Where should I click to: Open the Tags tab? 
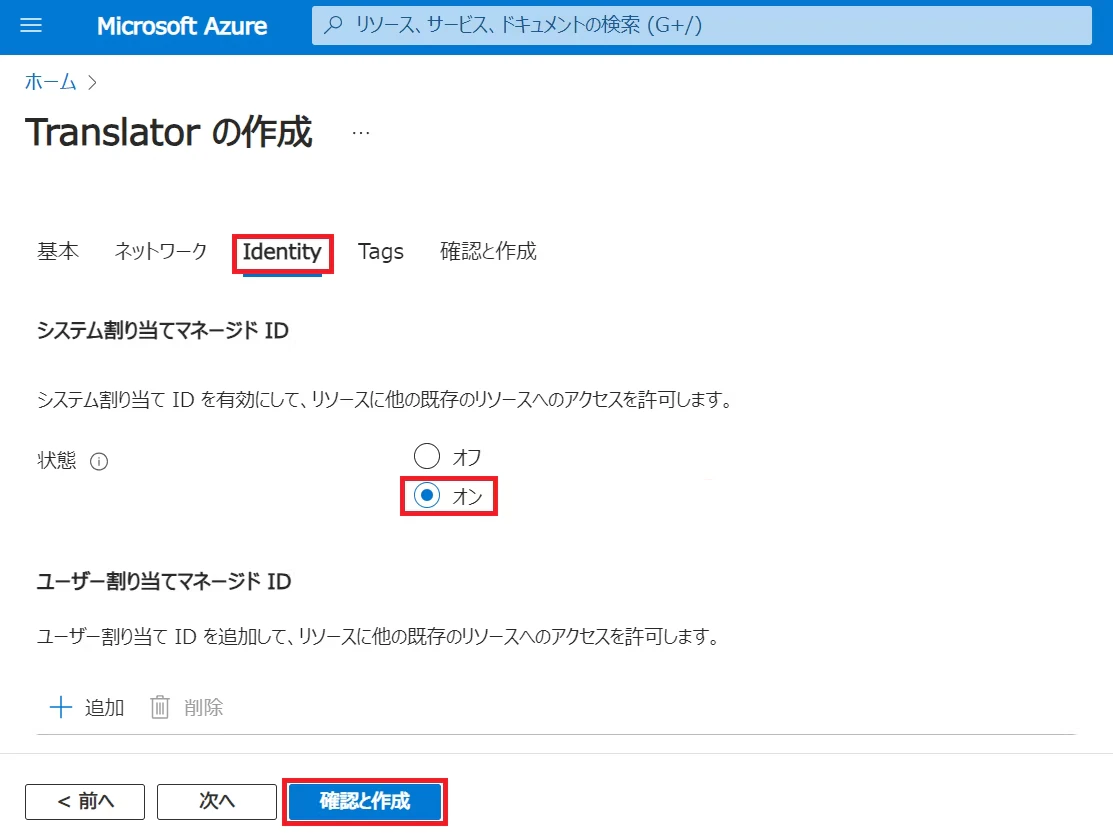click(380, 252)
